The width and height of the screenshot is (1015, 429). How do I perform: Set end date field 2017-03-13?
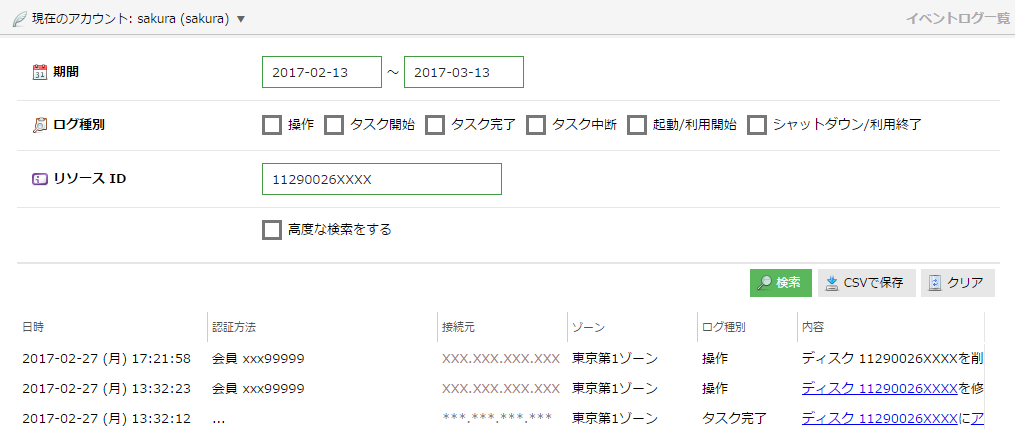click(x=463, y=72)
